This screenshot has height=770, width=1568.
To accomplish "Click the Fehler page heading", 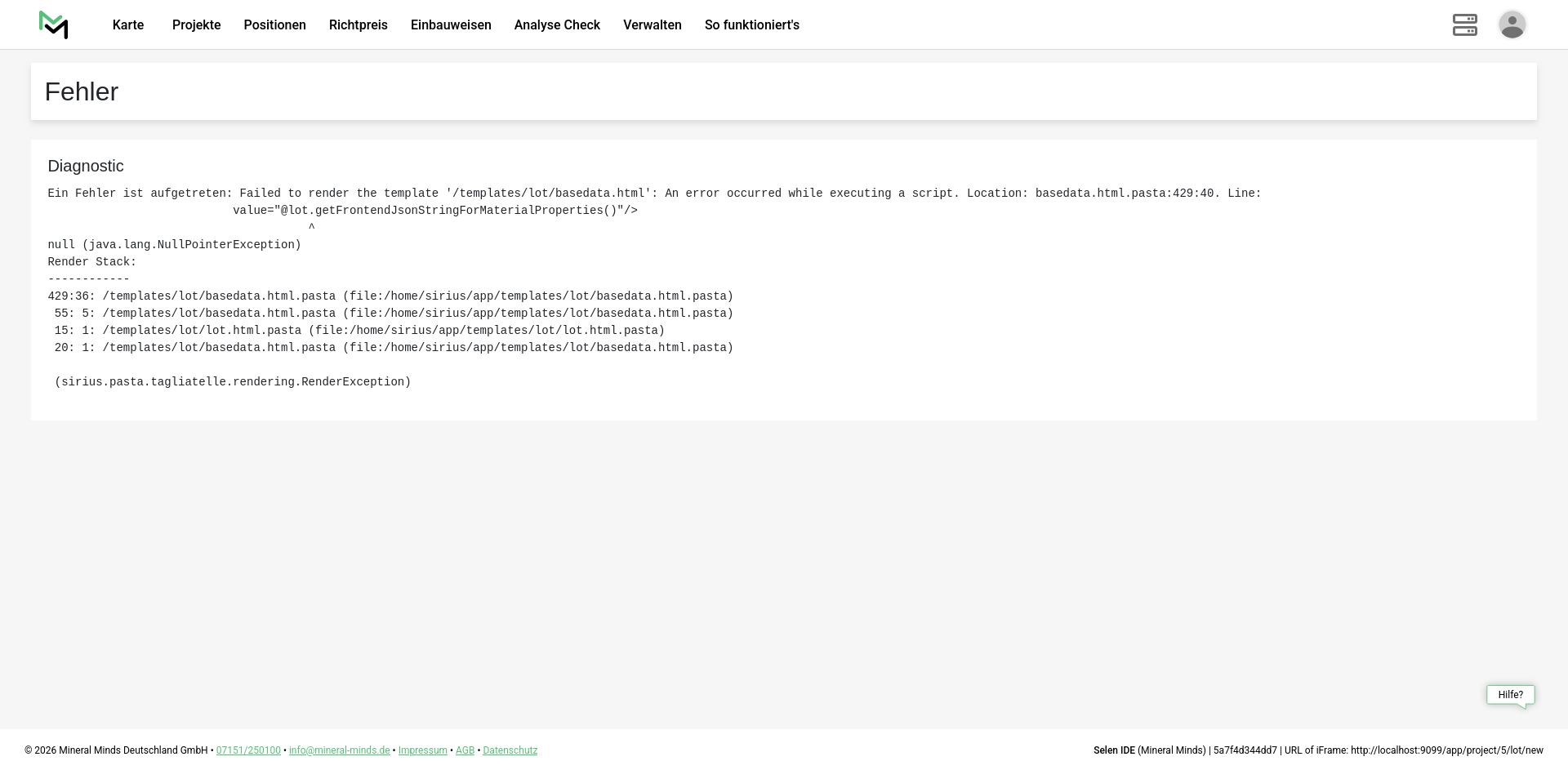I will click(82, 92).
